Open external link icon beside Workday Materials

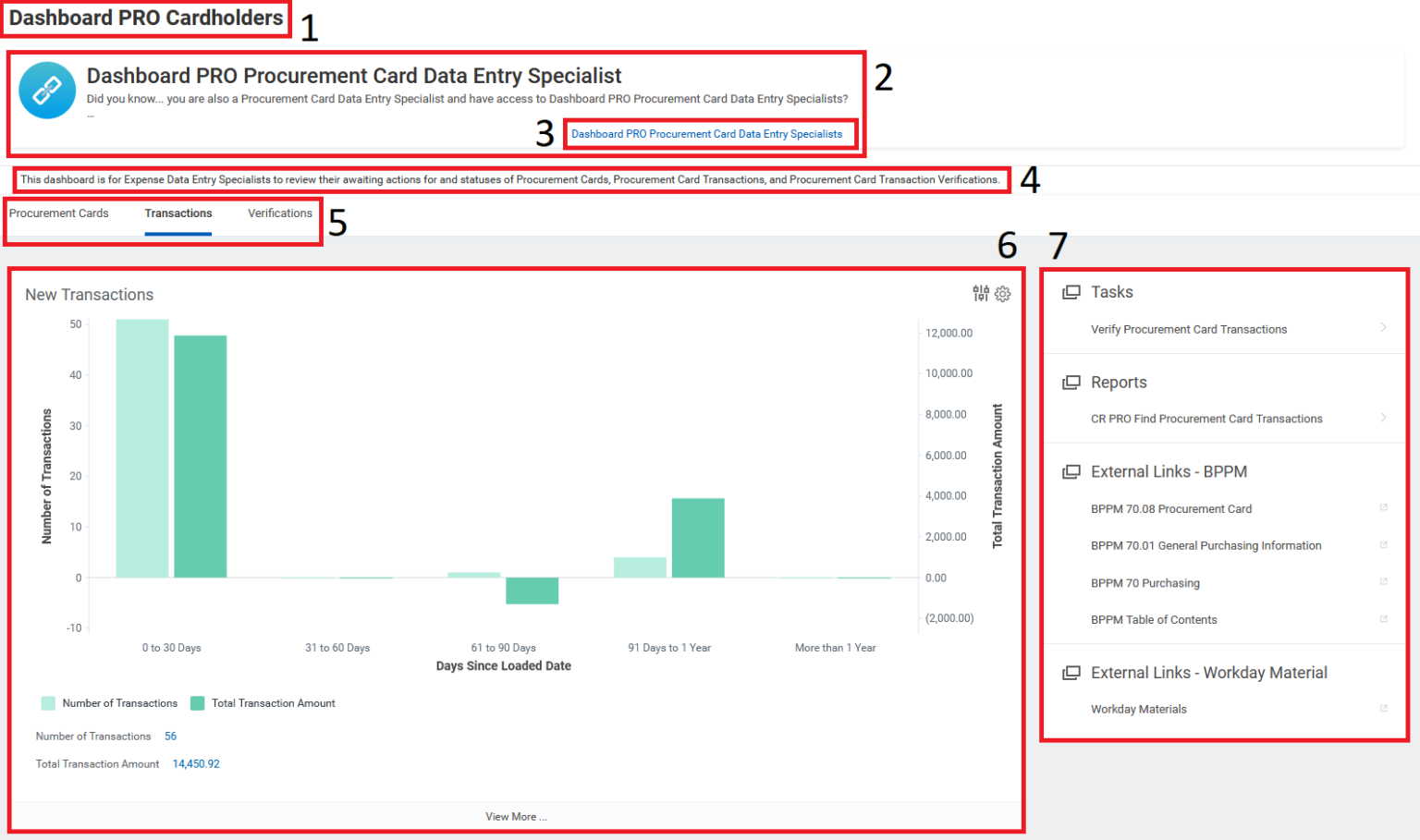[1383, 707]
